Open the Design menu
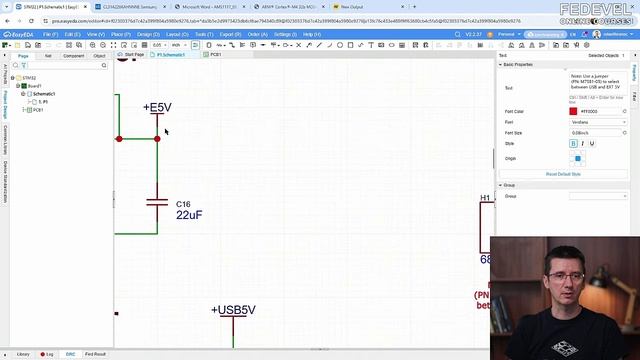This screenshot has height=360, width=640. pos(148,34)
